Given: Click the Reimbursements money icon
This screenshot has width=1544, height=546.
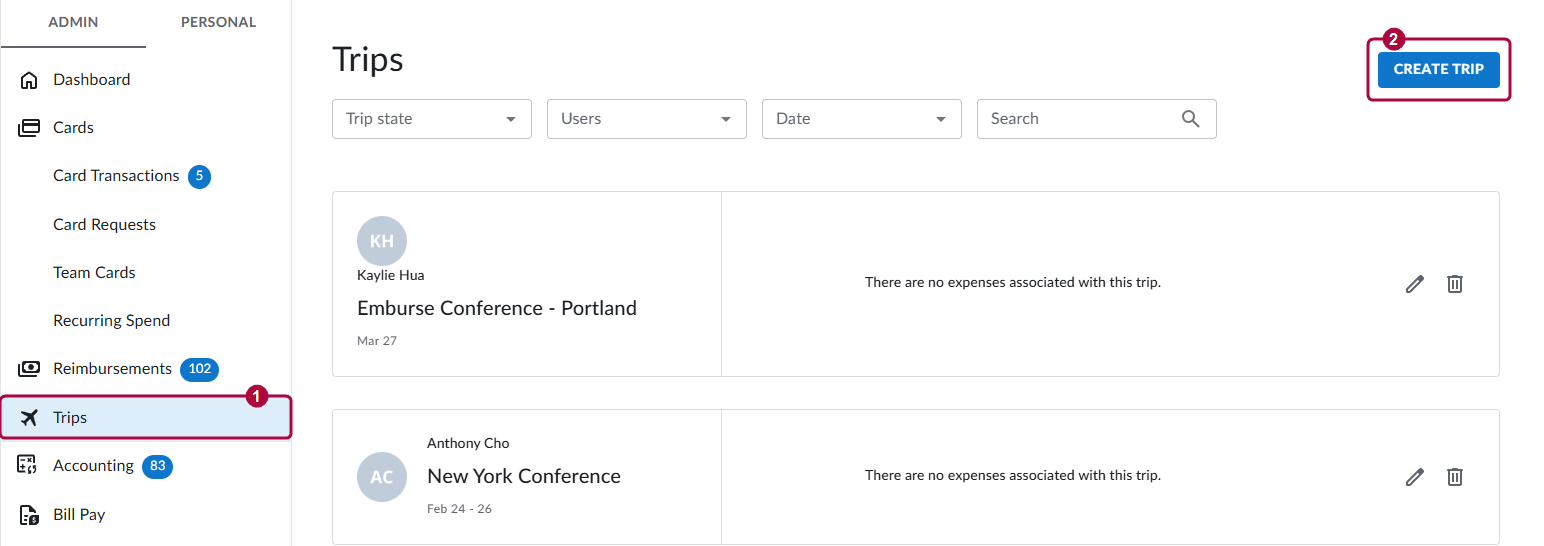Looking at the screenshot, I should [x=29, y=369].
